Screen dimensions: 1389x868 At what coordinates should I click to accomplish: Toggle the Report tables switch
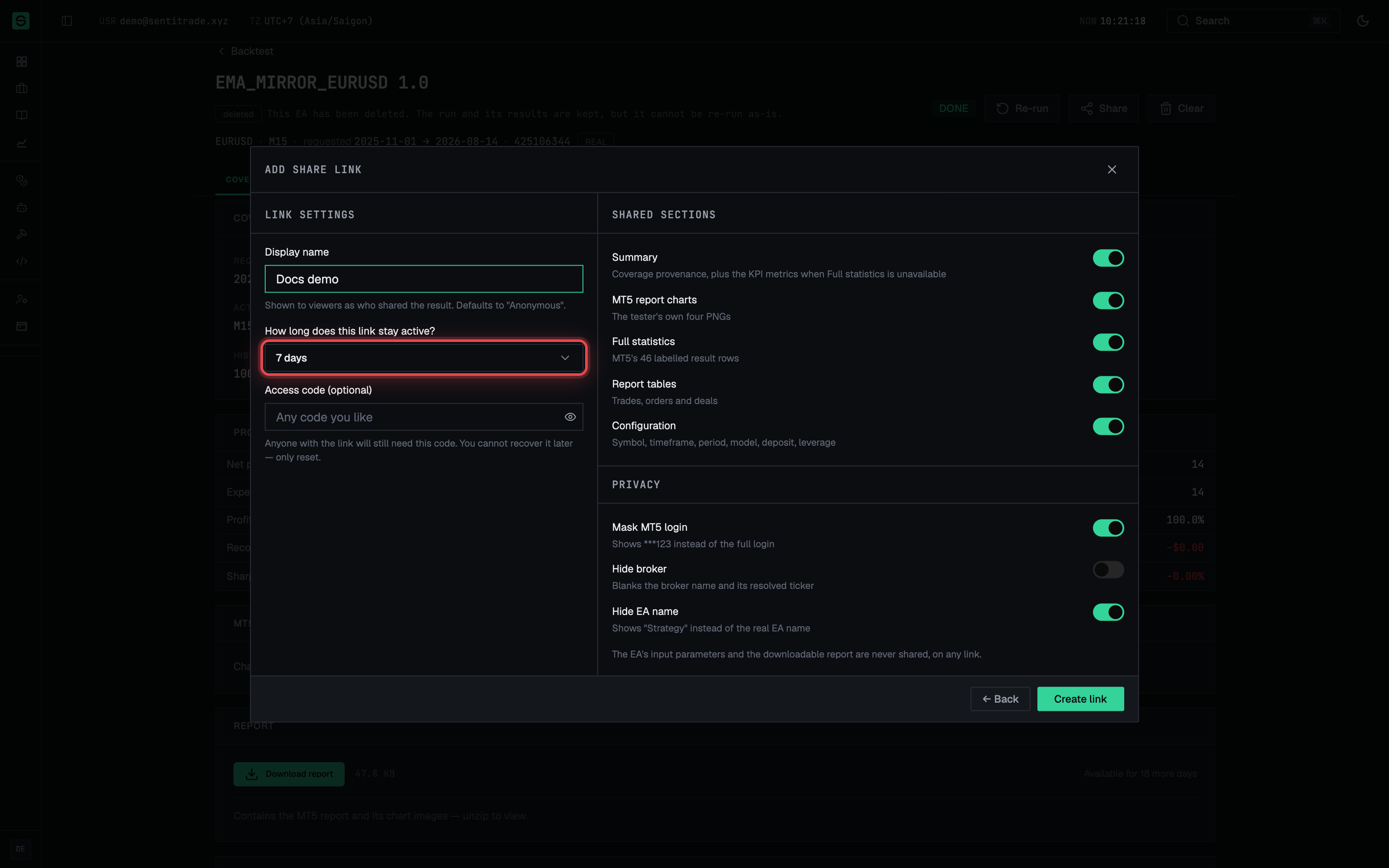coord(1108,385)
